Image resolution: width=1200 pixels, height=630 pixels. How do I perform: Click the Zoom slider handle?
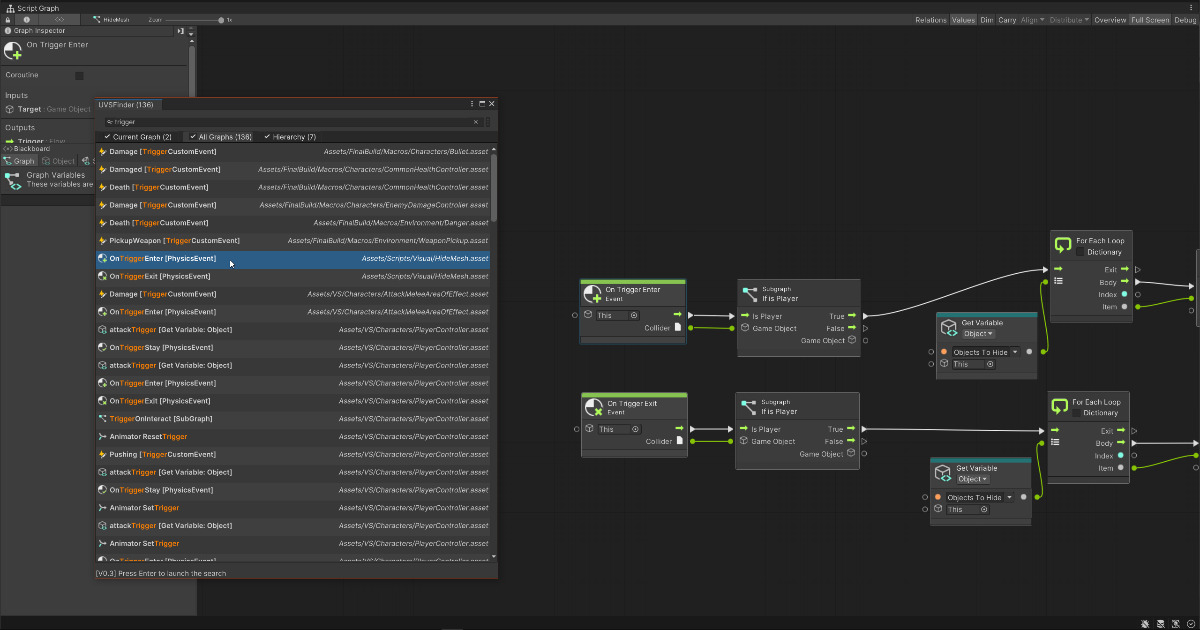(x=221, y=19)
